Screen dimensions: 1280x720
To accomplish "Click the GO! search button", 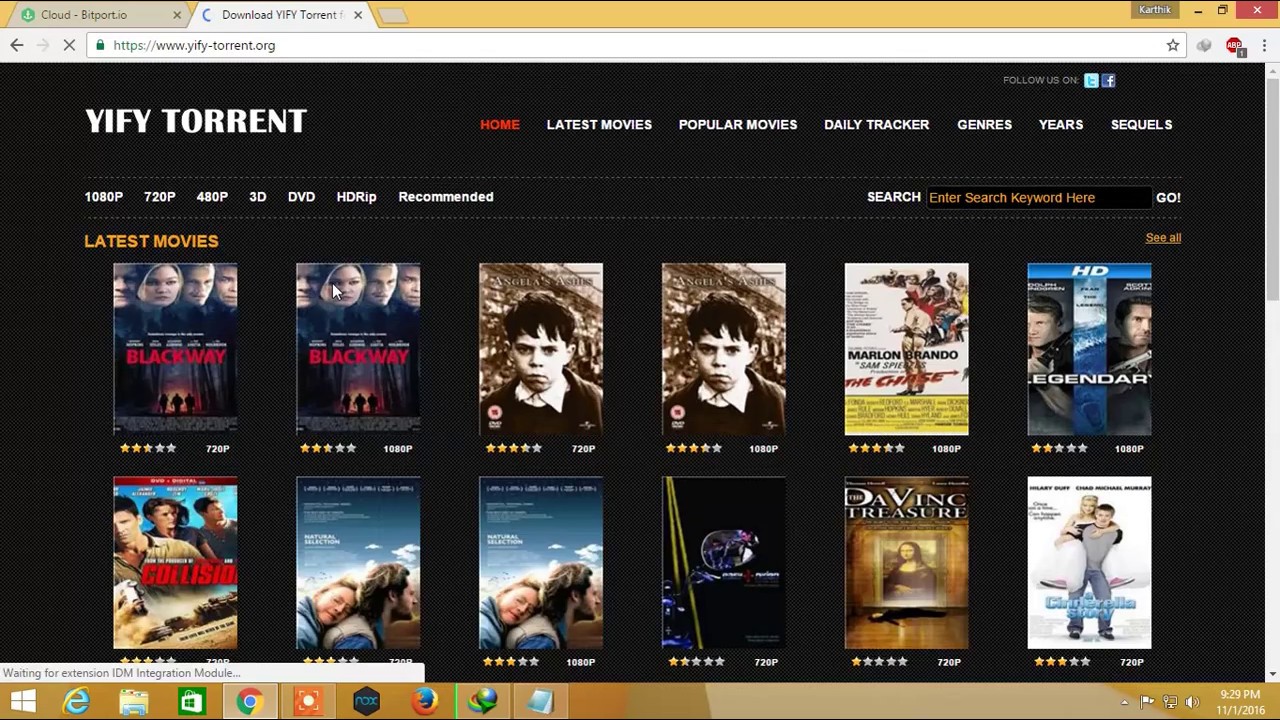I will 1168,197.
